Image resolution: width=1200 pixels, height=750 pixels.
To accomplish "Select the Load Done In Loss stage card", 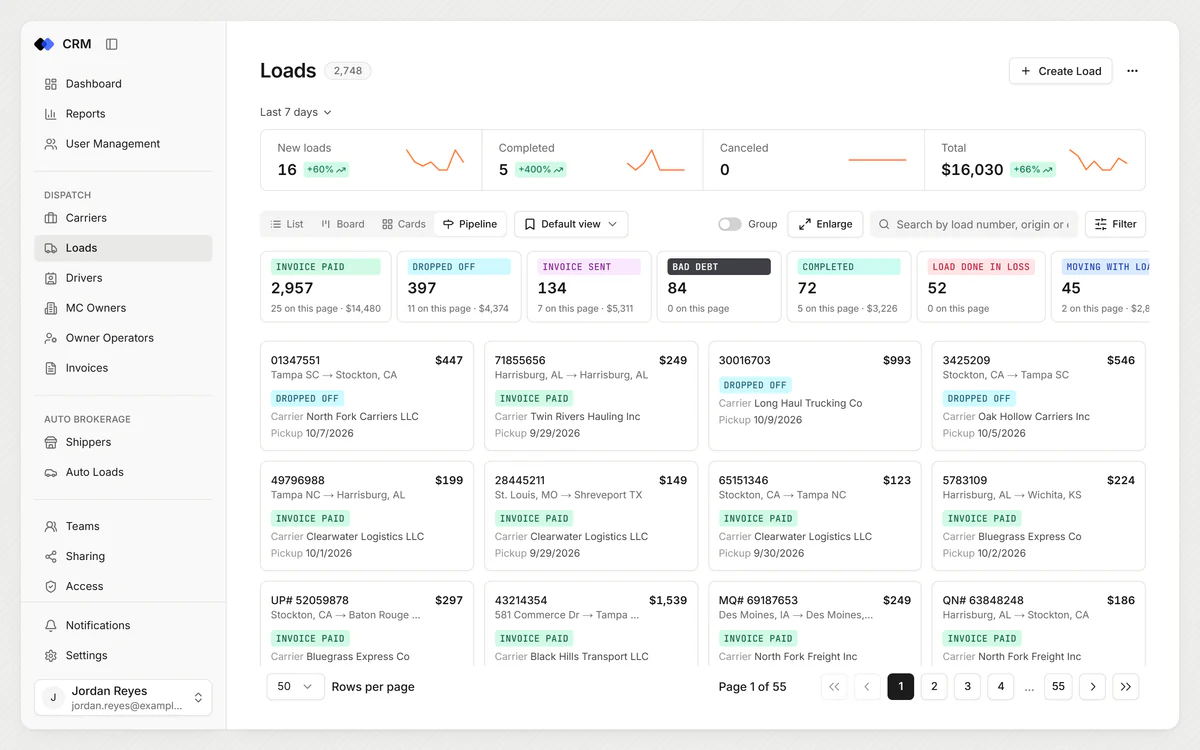I will coord(981,286).
